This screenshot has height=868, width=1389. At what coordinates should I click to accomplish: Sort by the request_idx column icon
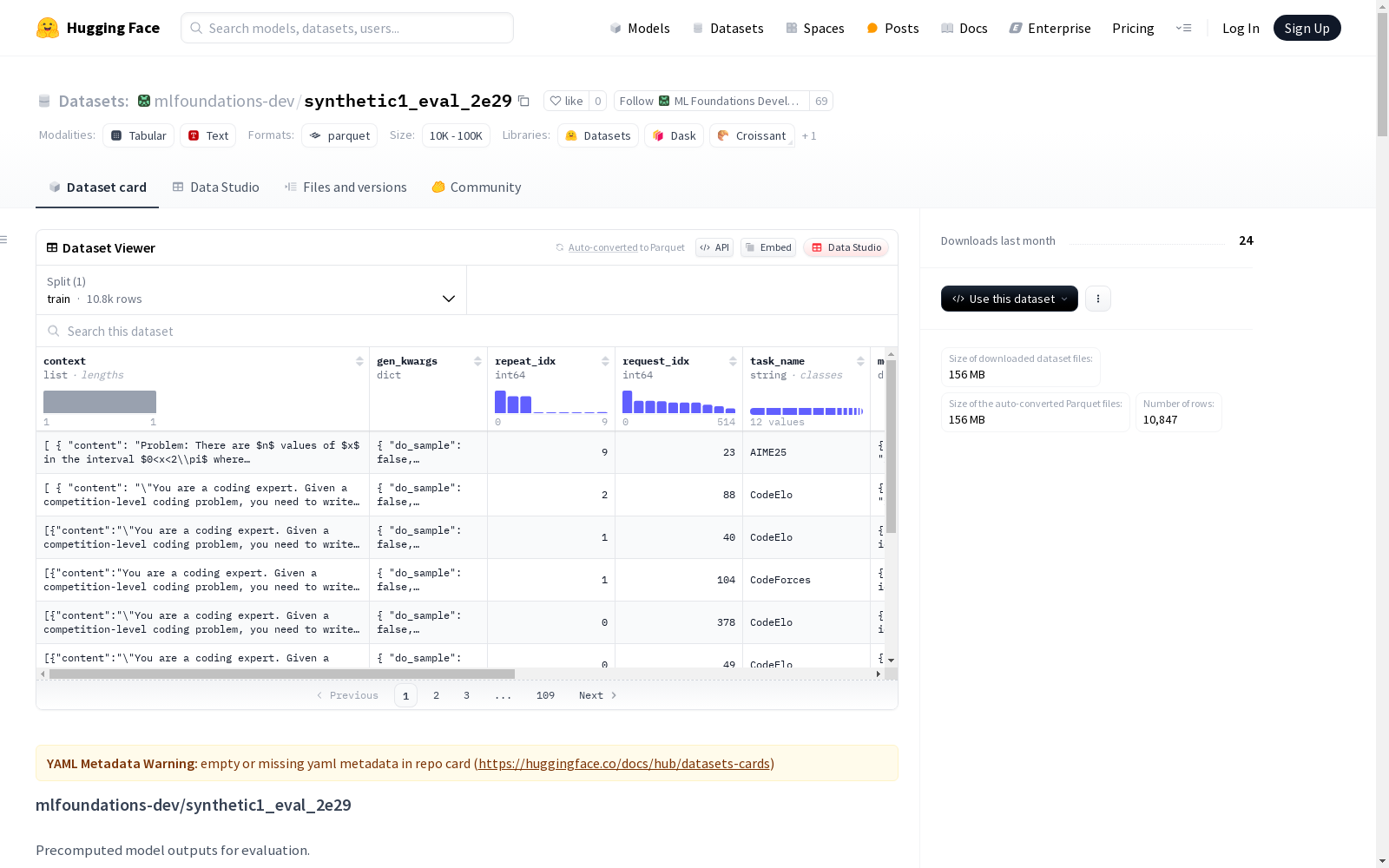pyautogui.click(x=733, y=361)
